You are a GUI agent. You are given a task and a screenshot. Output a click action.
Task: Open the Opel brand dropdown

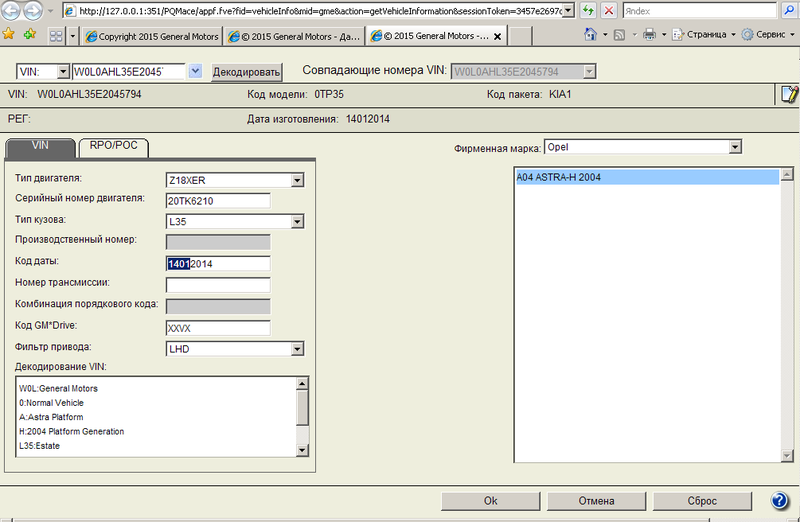735,147
